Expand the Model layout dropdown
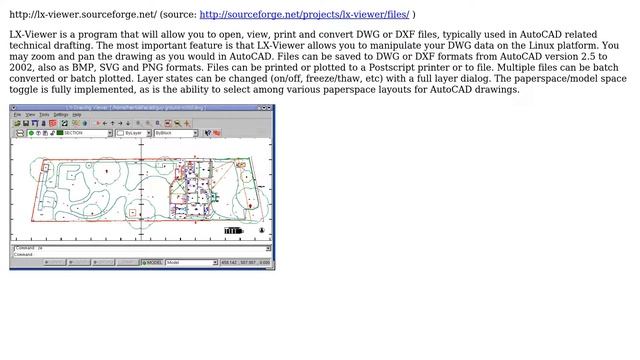This screenshot has width=640, height=360. click(215, 262)
